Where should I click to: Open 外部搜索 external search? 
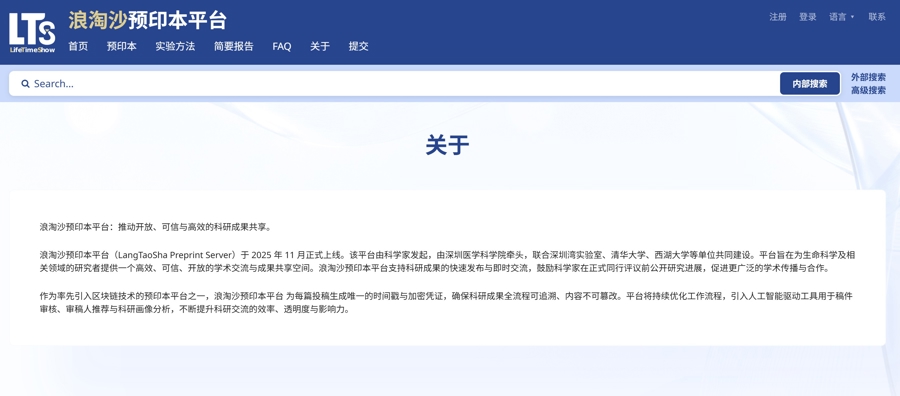click(x=868, y=77)
